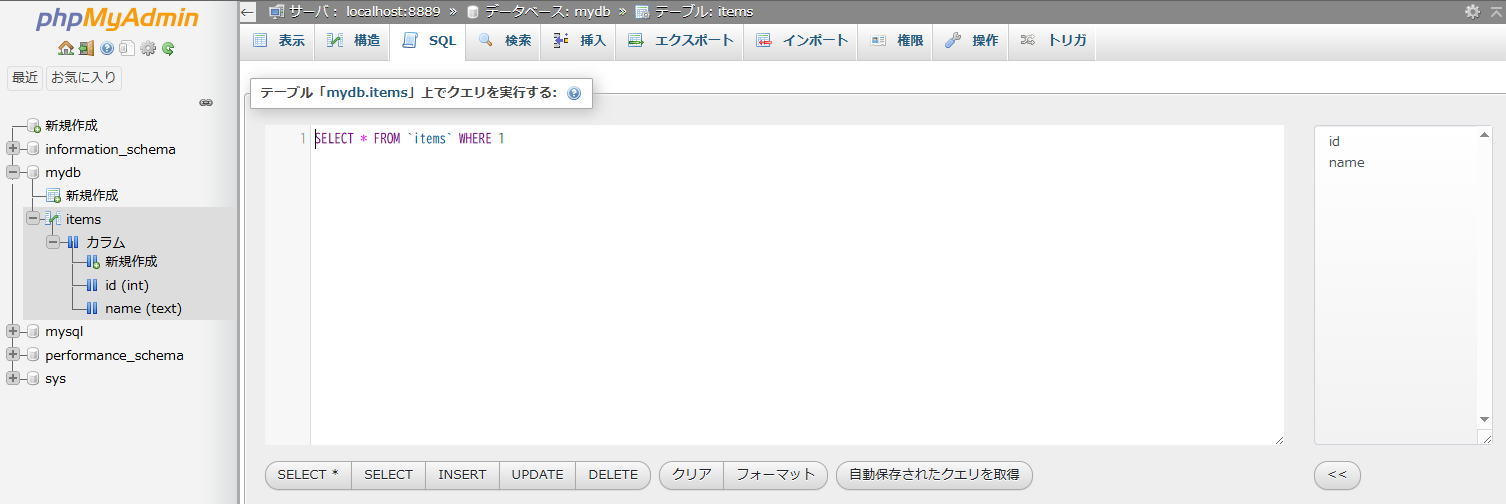Open the エクスポート (Export) tab

(x=680, y=41)
